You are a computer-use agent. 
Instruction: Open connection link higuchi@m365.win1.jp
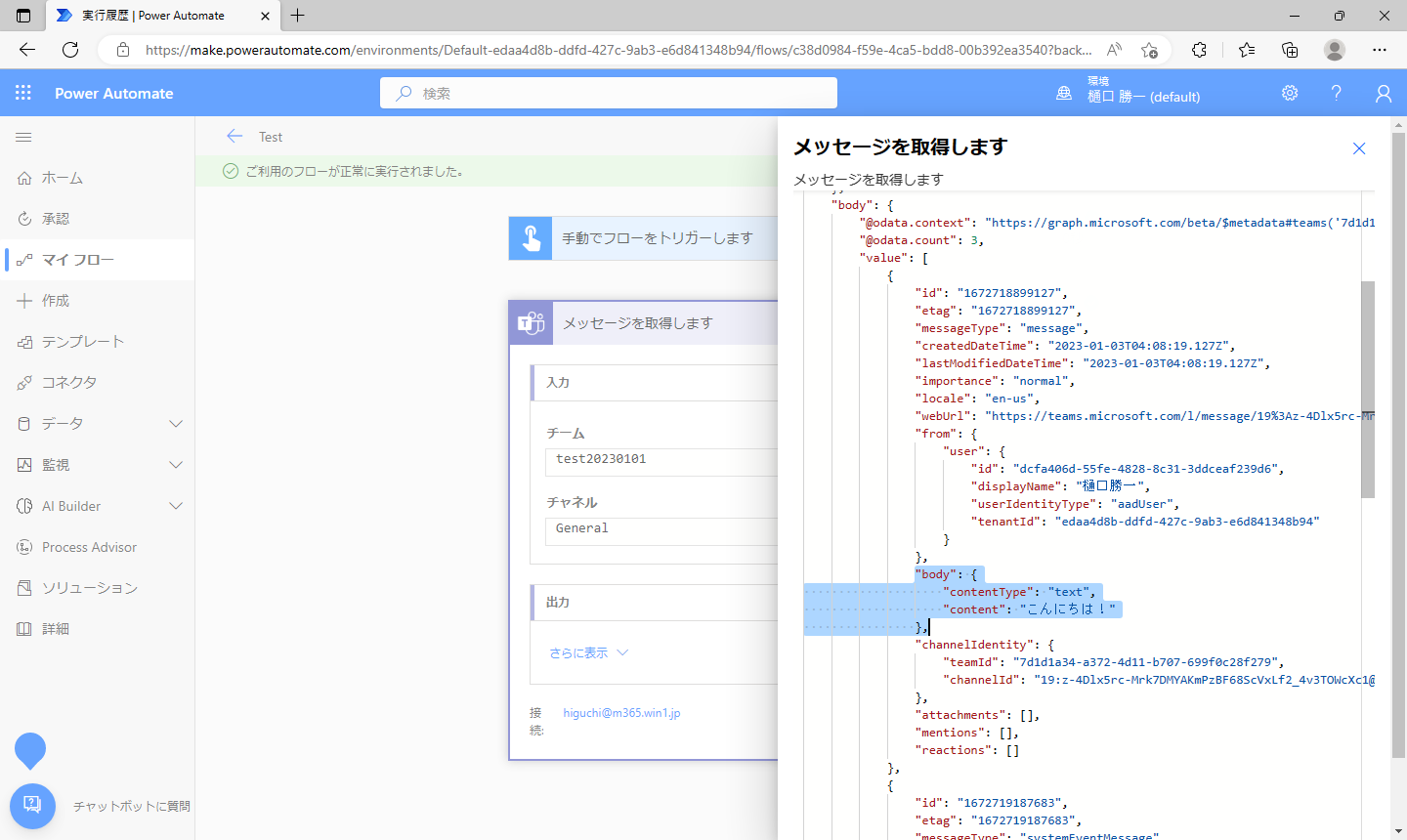click(621, 713)
